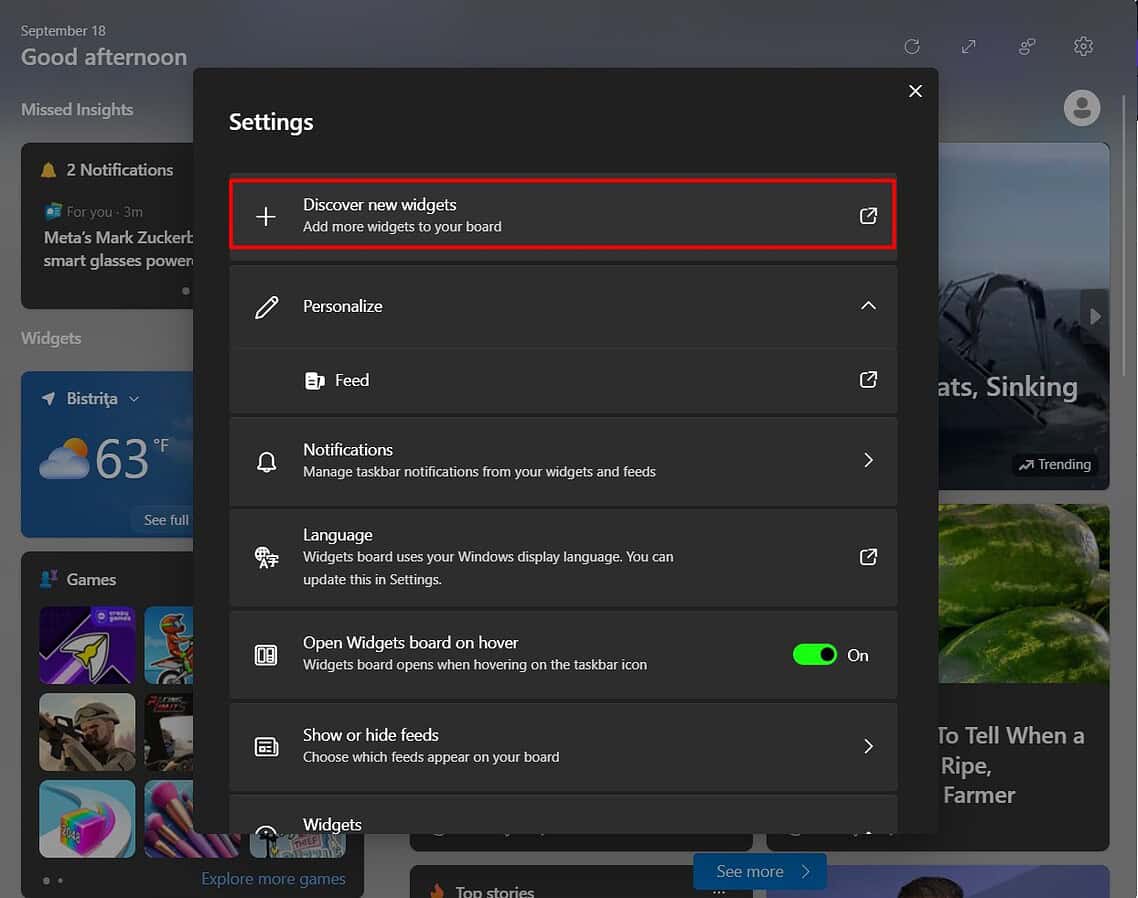Screen dimensions: 1138x898
Task: Click the feeds list icon beside Show or hide feeds
Action: click(266, 746)
